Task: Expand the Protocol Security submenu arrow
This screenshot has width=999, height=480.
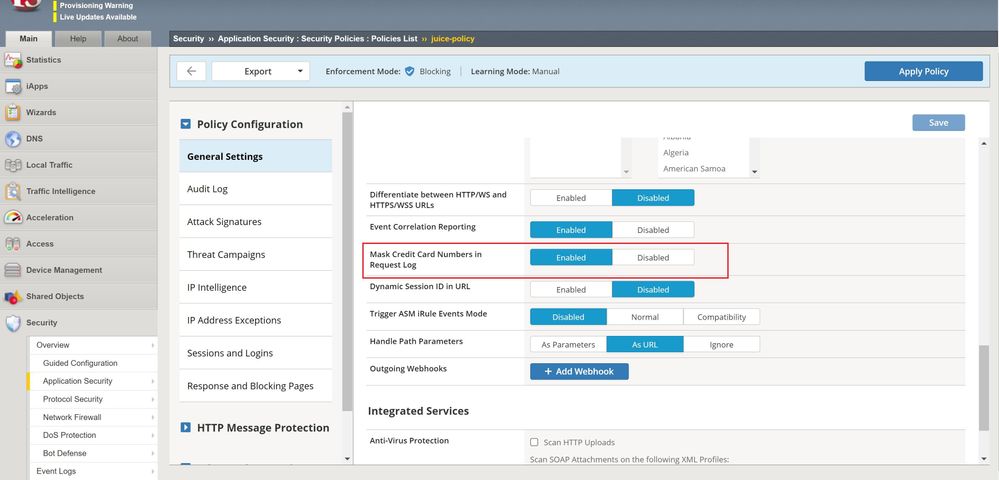Action: [152, 399]
